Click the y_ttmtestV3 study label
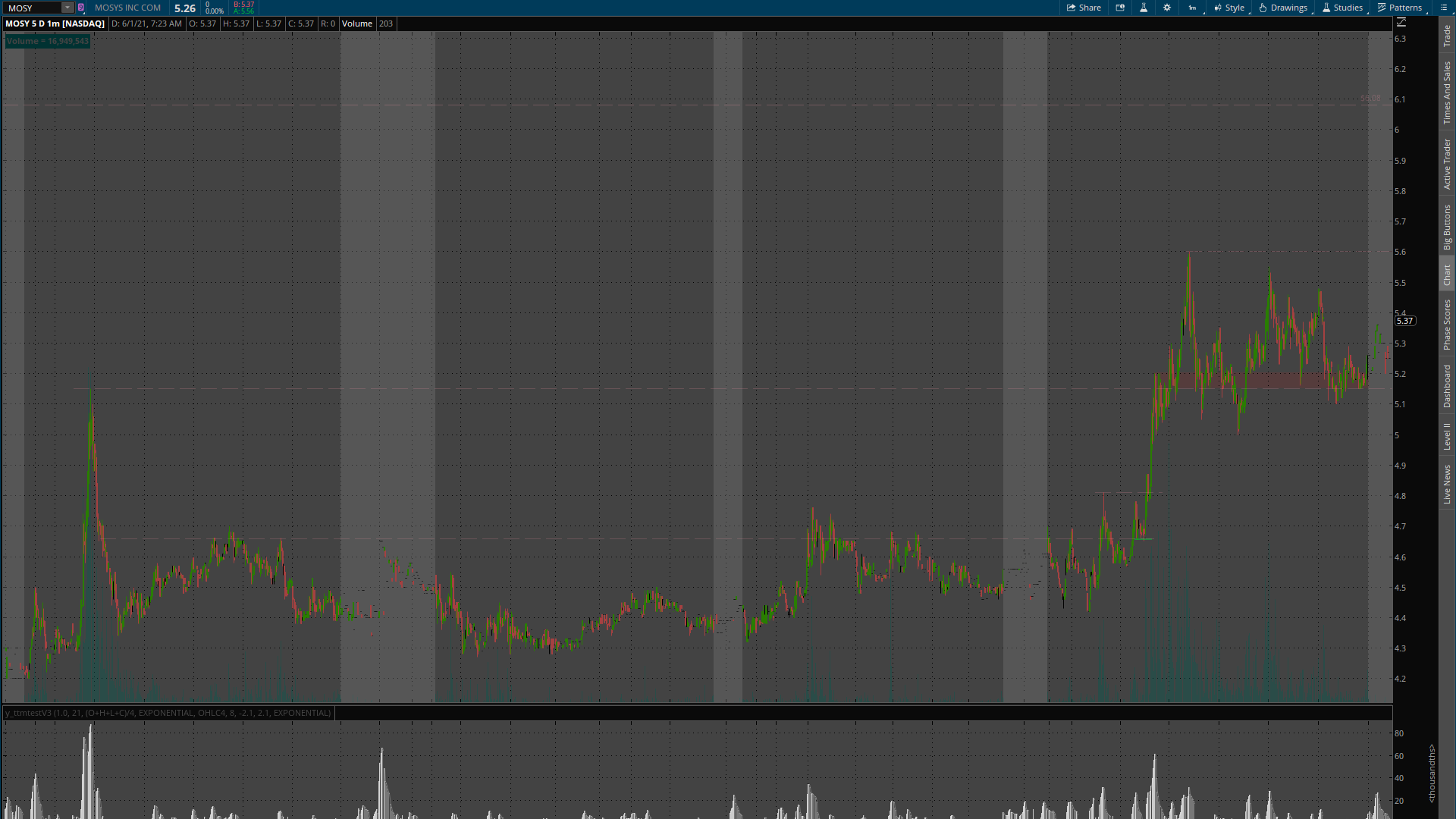This screenshot has width=1456, height=819. click(x=168, y=713)
